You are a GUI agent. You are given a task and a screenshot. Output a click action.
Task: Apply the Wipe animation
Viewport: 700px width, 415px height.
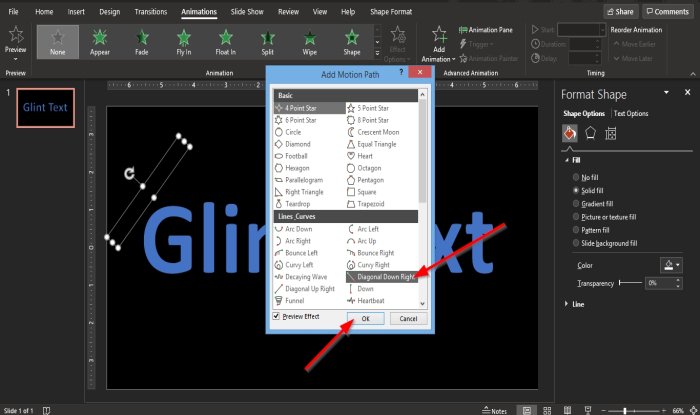pos(309,42)
